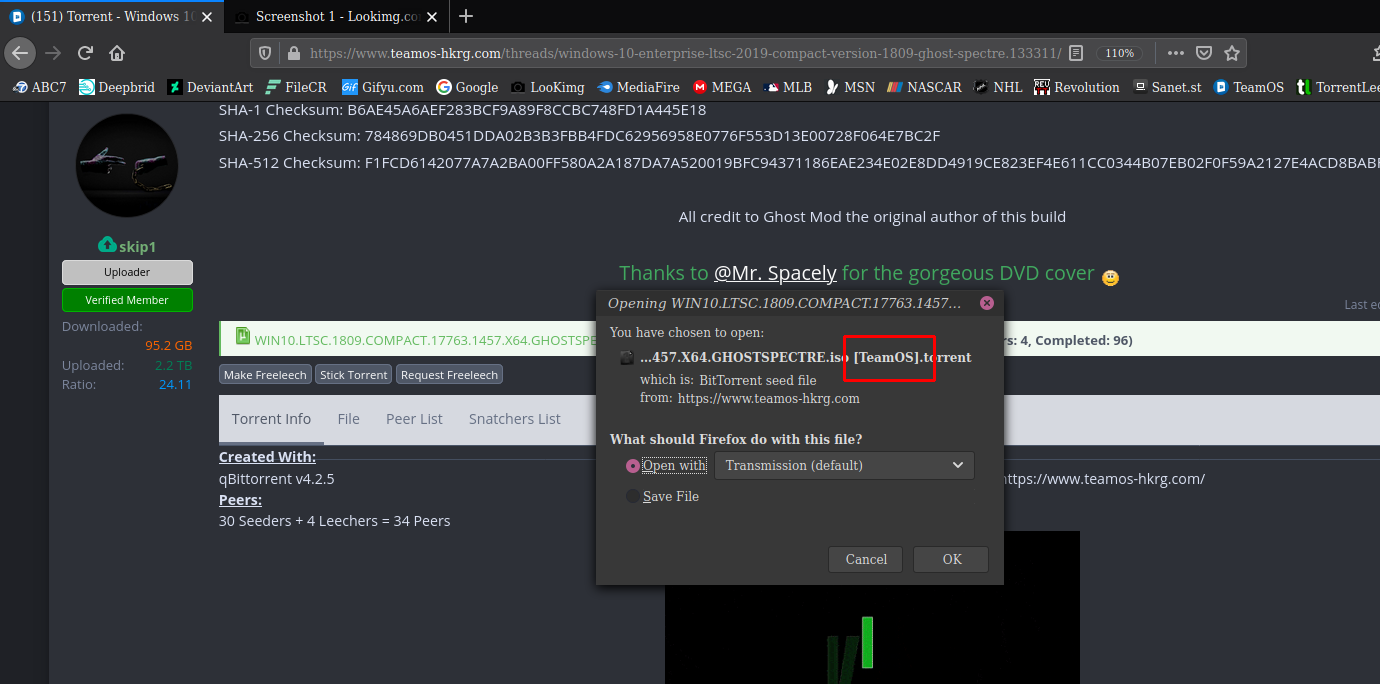This screenshot has width=1380, height=684.
Task: Click Request Freeleech button
Action: (x=450, y=375)
